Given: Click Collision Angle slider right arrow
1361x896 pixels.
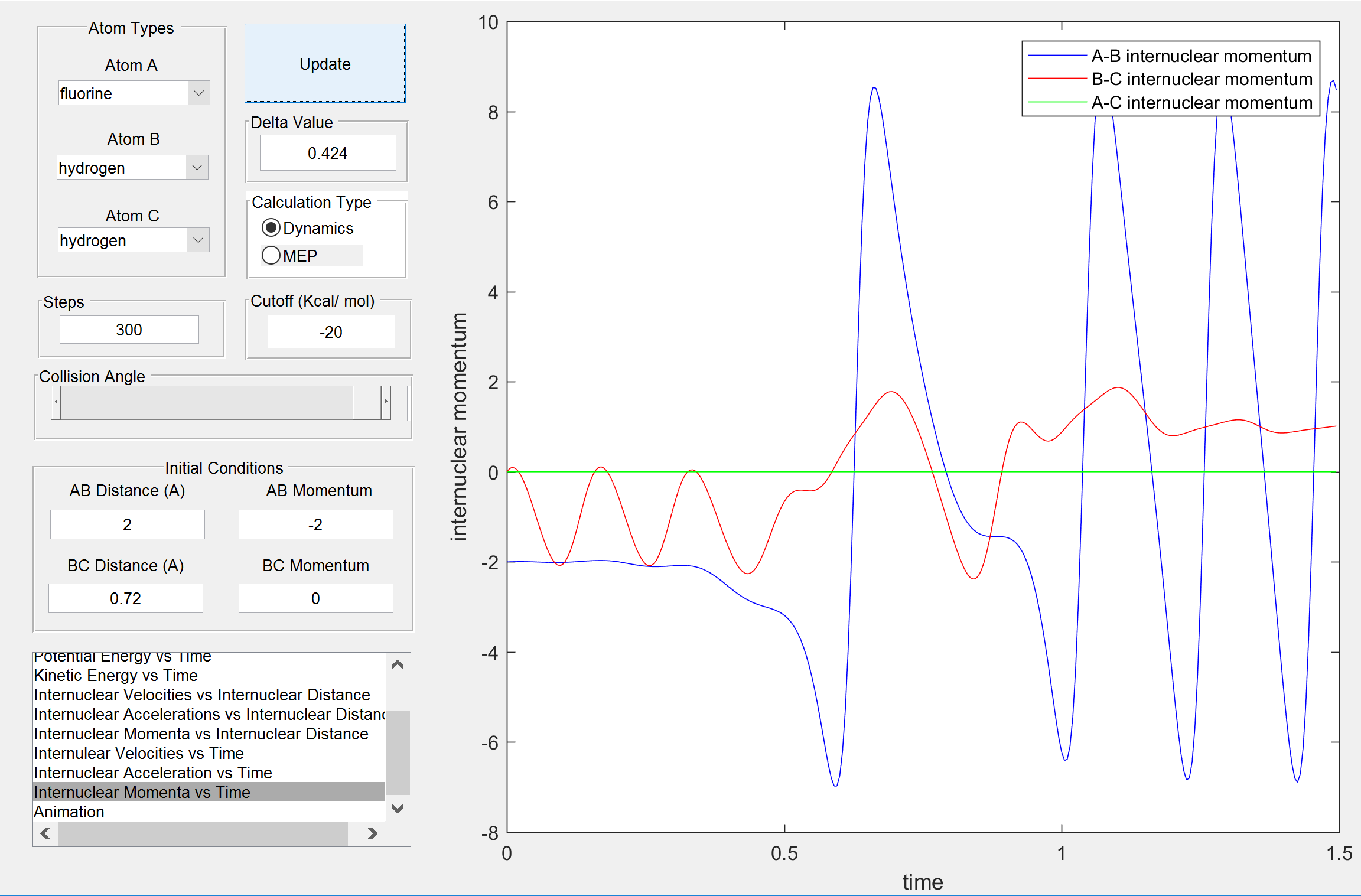Looking at the screenshot, I should (386, 402).
